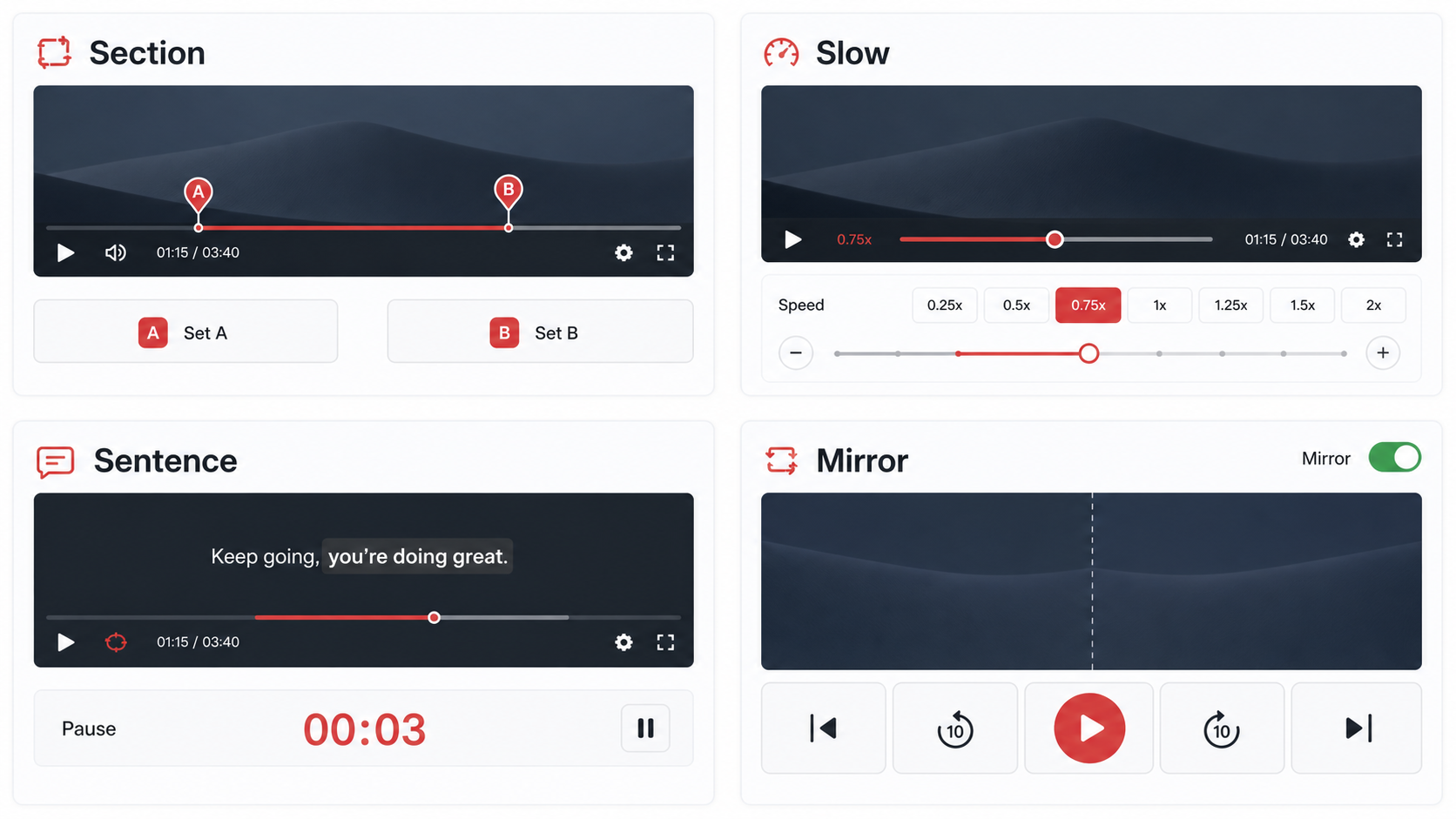Click the Slow player progress knob
Screen dimensions: 1456x819
click(x=1055, y=239)
